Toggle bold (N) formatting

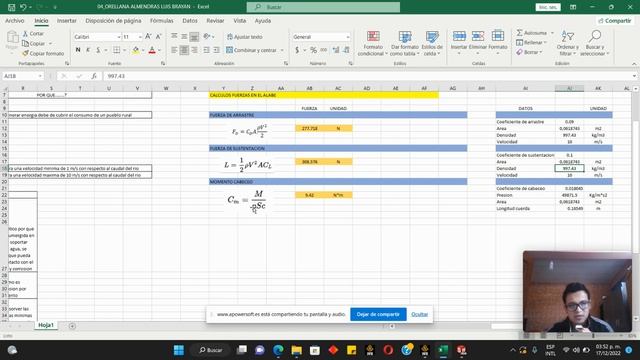78,50
